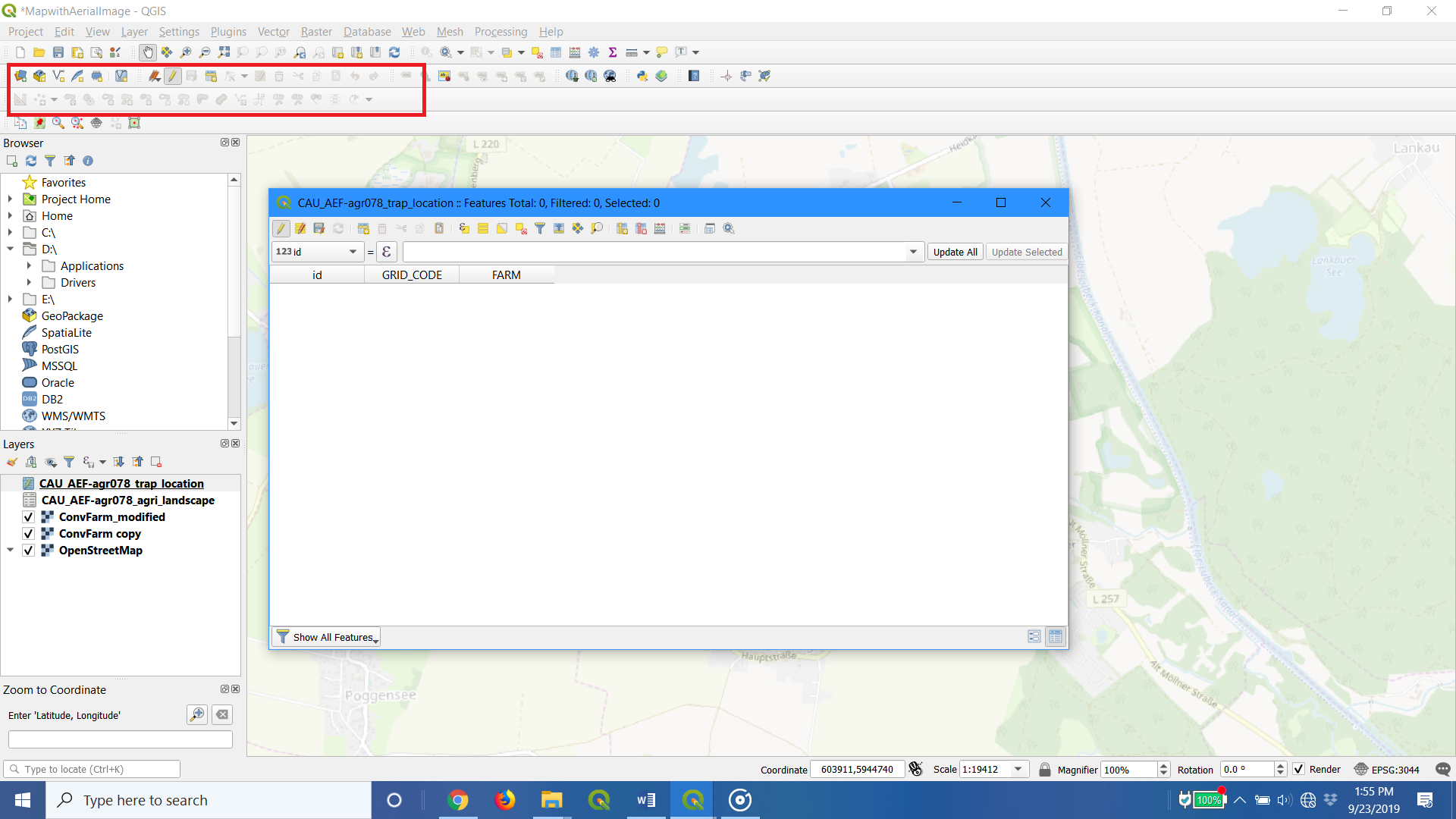
Task: Remove layer using Layers panel icon
Action: point(156,462)
